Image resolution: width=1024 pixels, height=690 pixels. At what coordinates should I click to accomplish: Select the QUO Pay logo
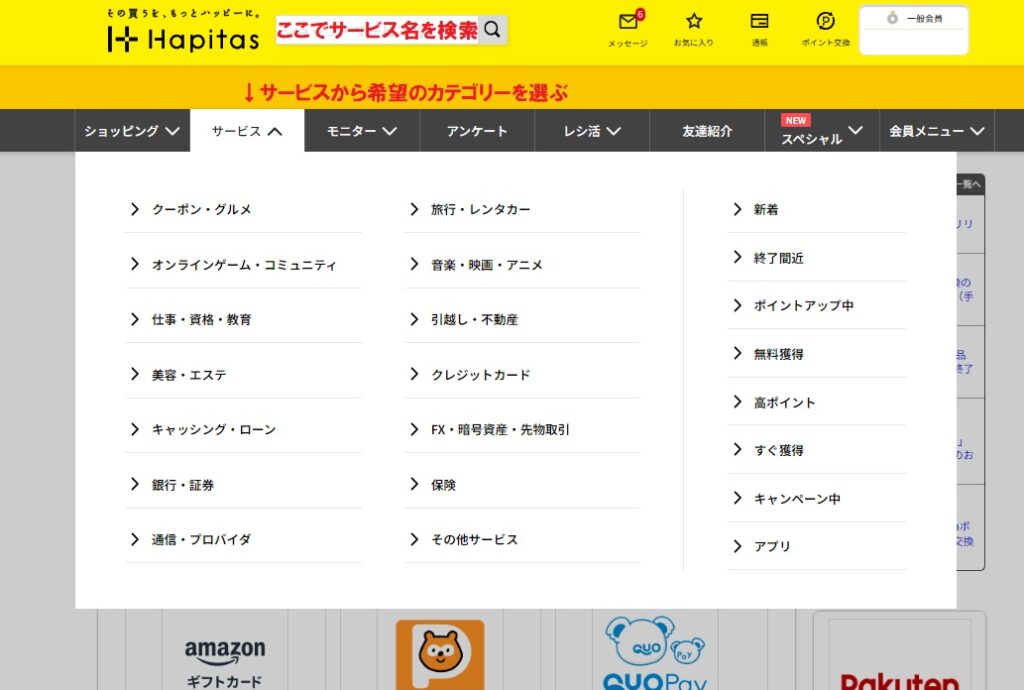(655, 655)
